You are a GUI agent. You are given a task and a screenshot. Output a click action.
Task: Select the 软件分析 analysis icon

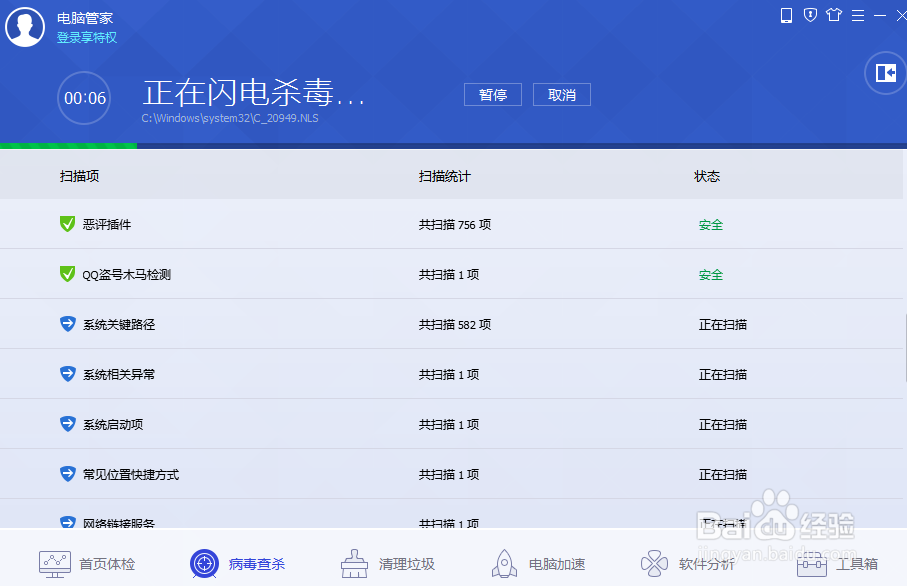click(655, 563)
